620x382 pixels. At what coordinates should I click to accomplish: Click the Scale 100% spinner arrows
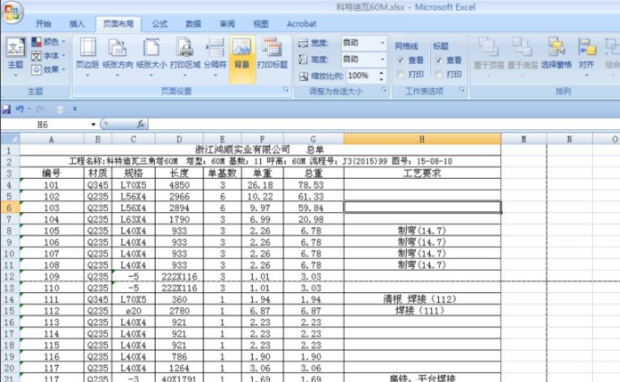pyautogui.click(x=381, y=76)
